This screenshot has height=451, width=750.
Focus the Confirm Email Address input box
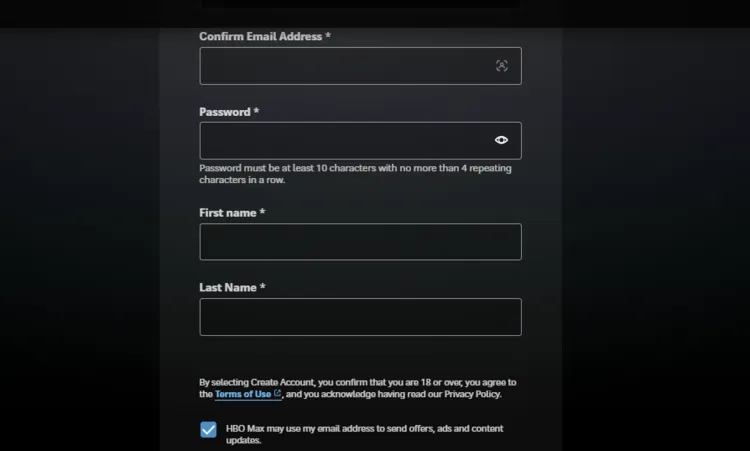(340, 66)
